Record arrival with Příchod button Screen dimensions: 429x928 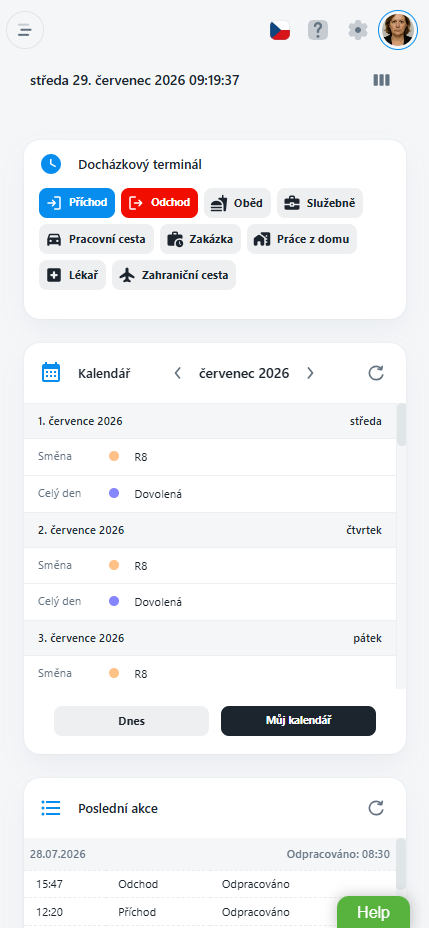click(x=77, y=203)
